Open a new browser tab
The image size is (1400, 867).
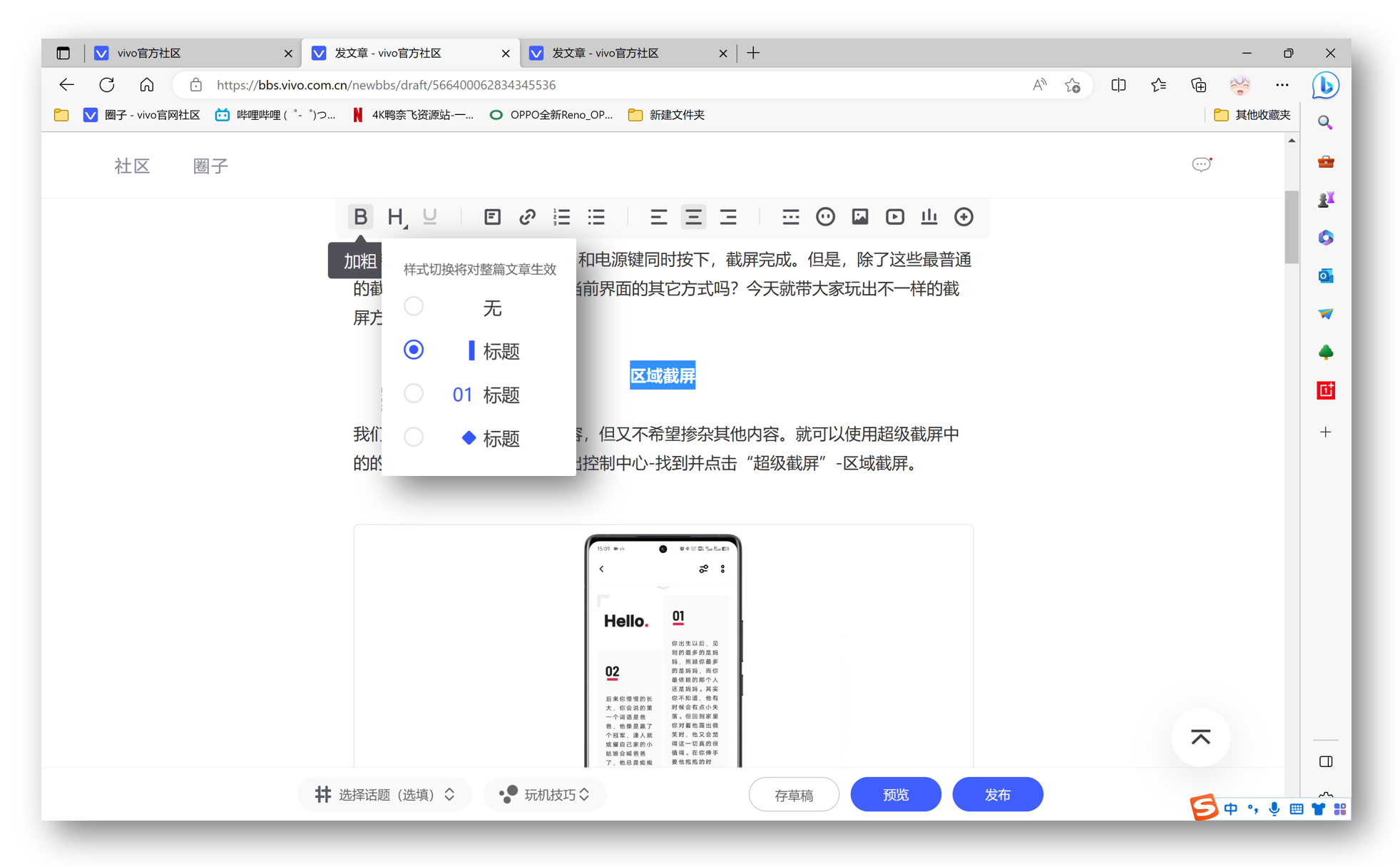[753, 53]
